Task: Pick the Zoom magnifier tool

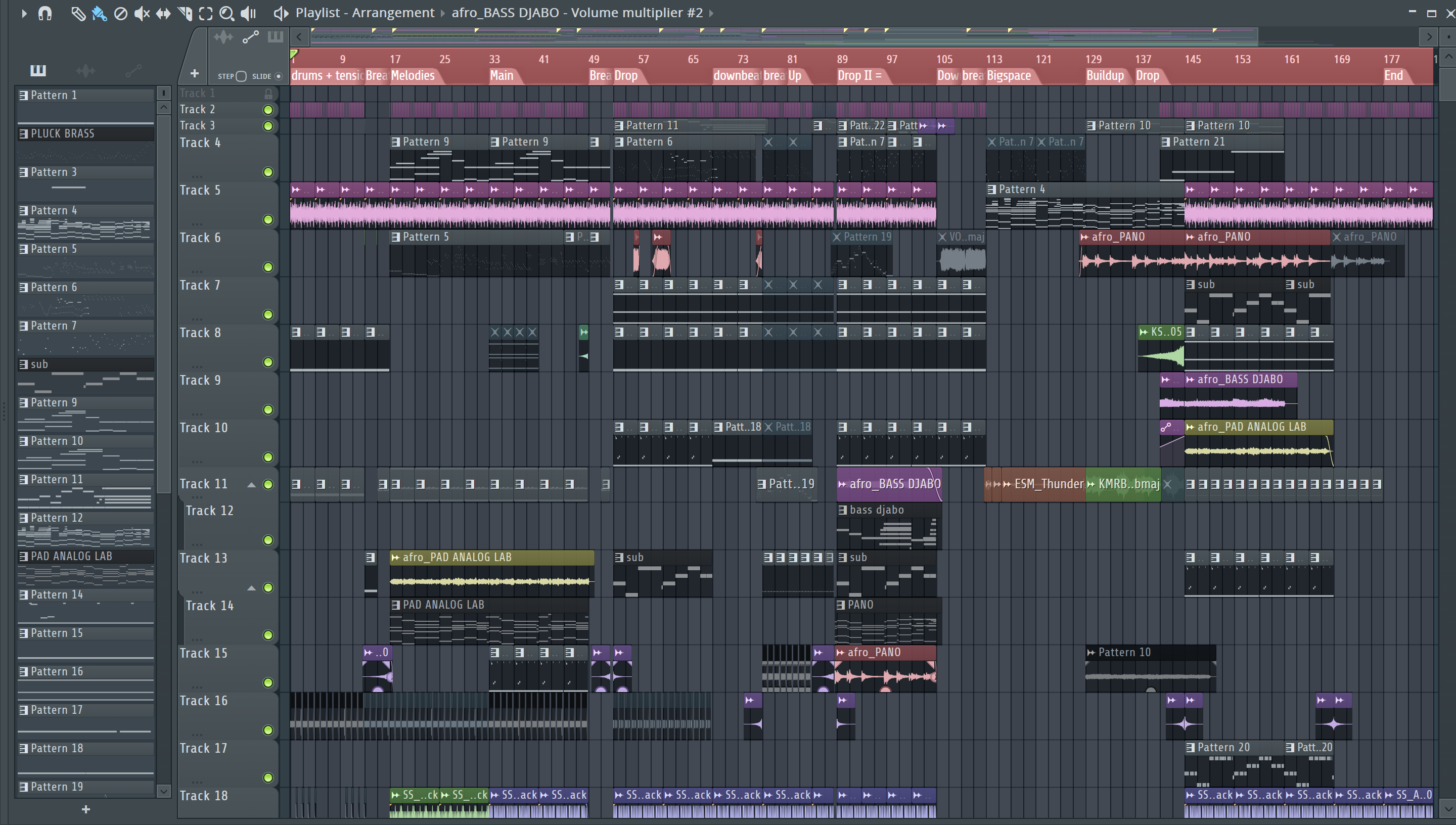Action: pyautogui.click(x=226, y=13)
